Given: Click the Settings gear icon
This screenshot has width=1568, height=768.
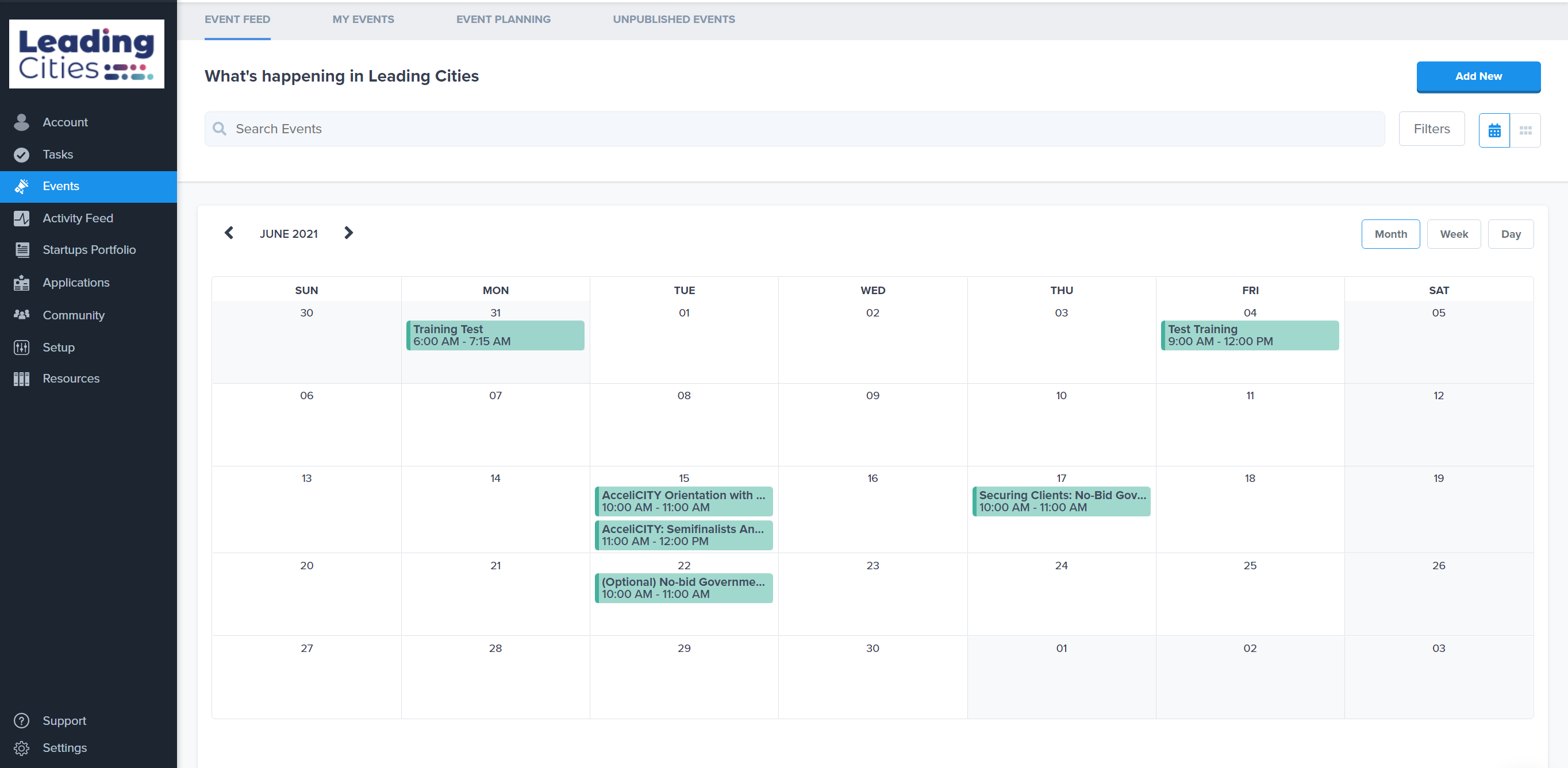Looking at the screenshot, I should click(x=21, y=748).
